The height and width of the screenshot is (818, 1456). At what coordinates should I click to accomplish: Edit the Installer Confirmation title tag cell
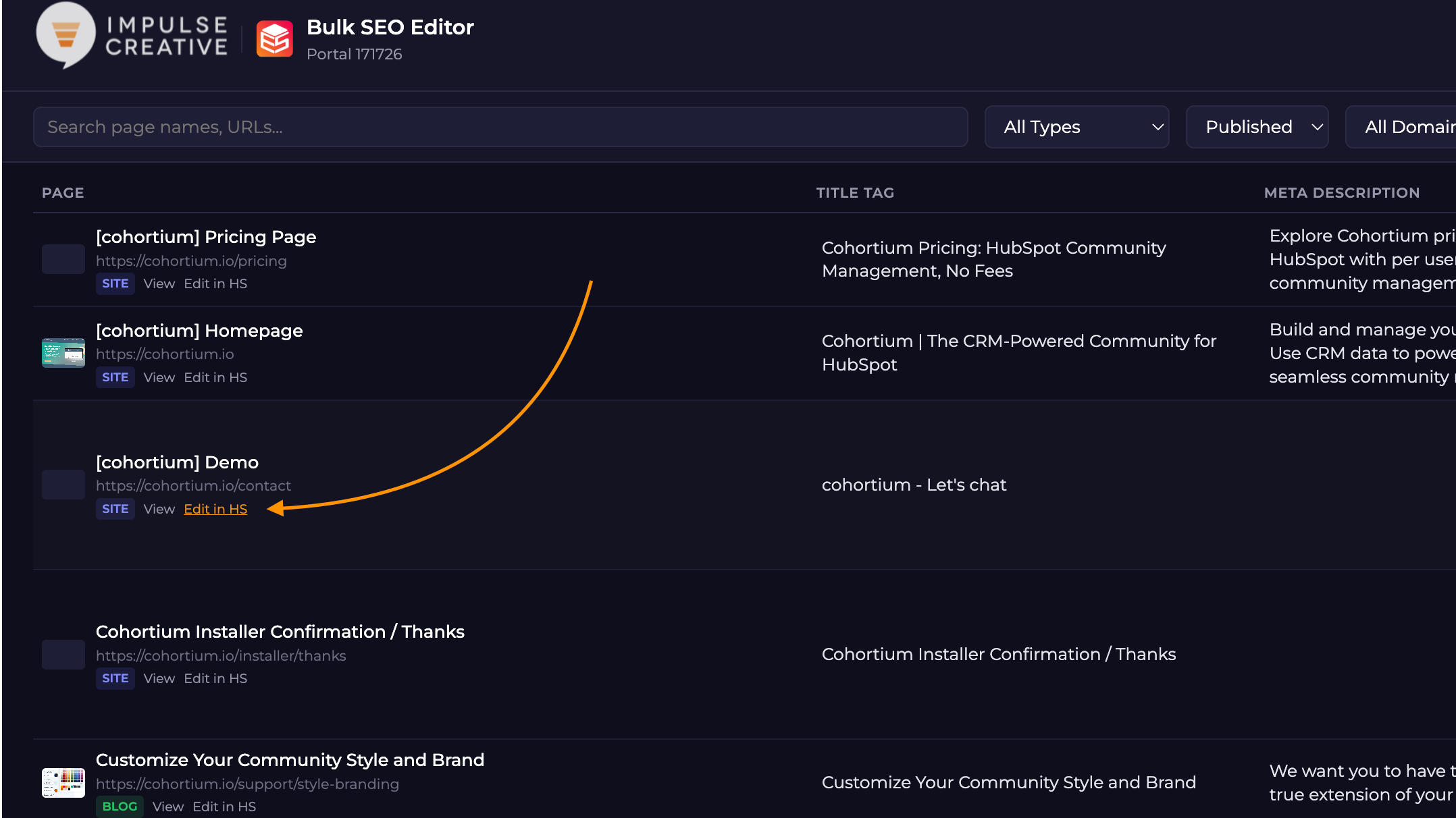999,655
